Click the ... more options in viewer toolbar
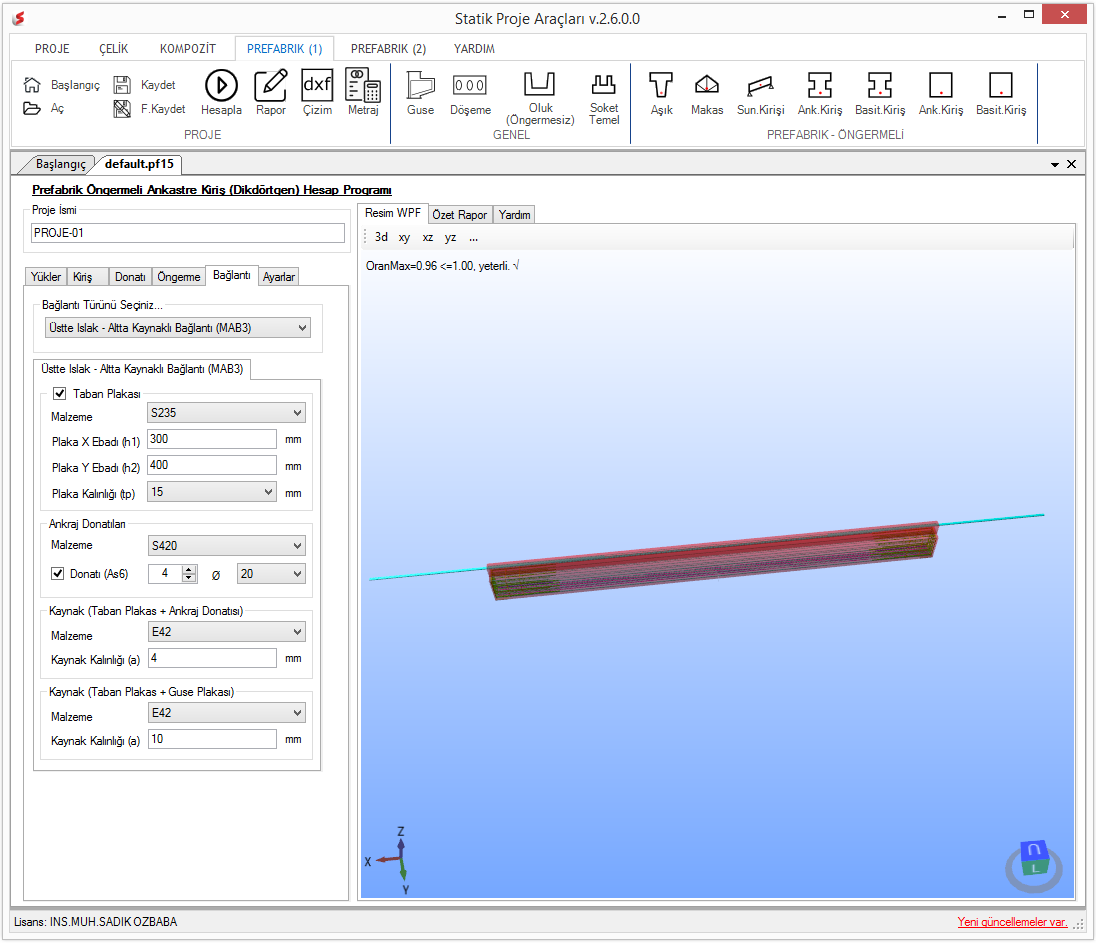 click(474, 238)
